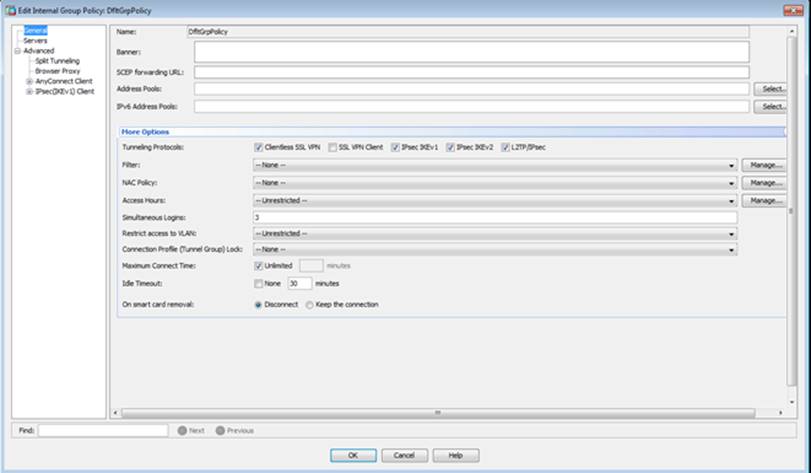Click the Next find icon
Viewport: 811px width, 473px height.
tap(181, 430)
